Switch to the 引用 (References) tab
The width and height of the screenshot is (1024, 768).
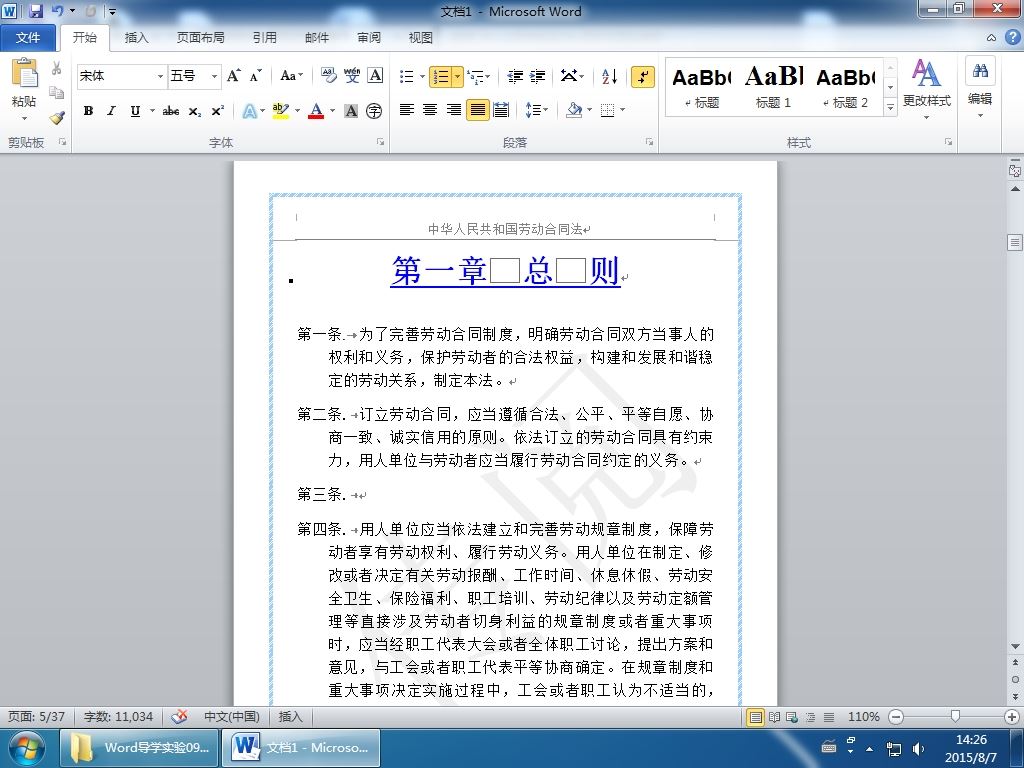click(264, 38)
